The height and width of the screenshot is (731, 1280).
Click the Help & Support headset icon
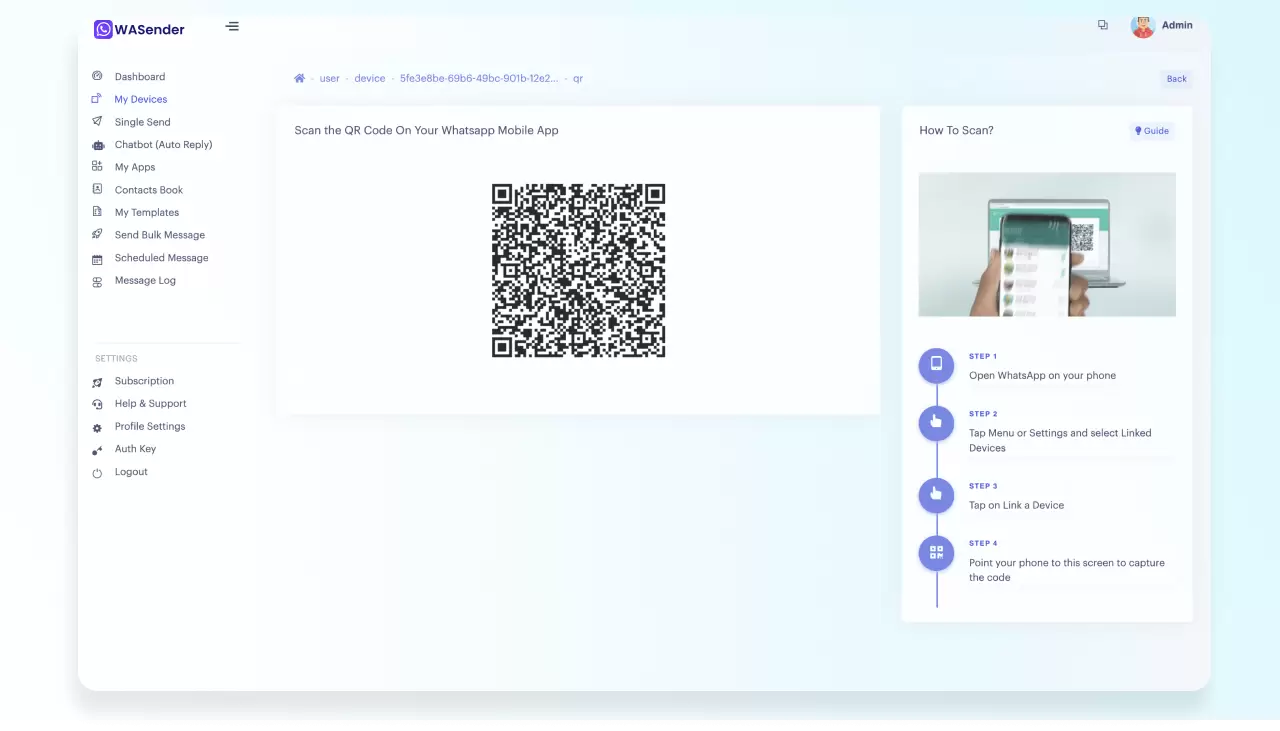tap(97, 404)
